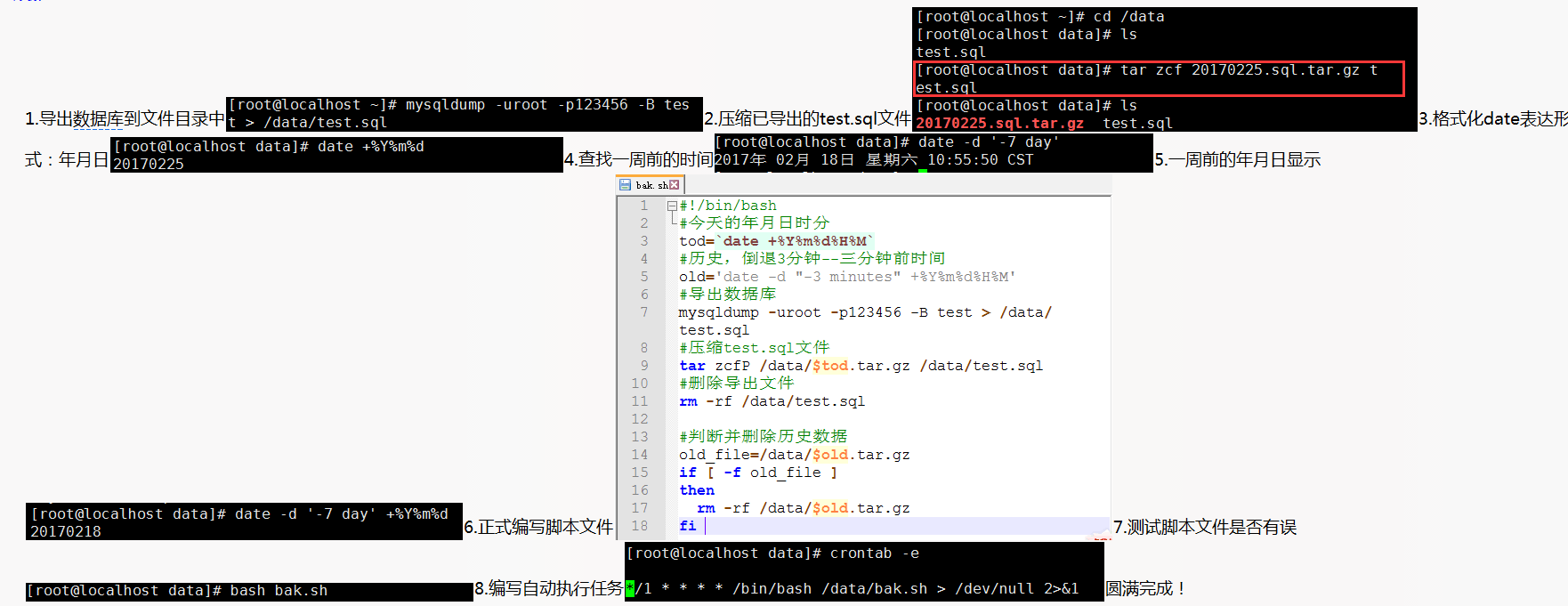Click the output '2017年 02月 18日 星期六 10:55:50 CST'

874,160
